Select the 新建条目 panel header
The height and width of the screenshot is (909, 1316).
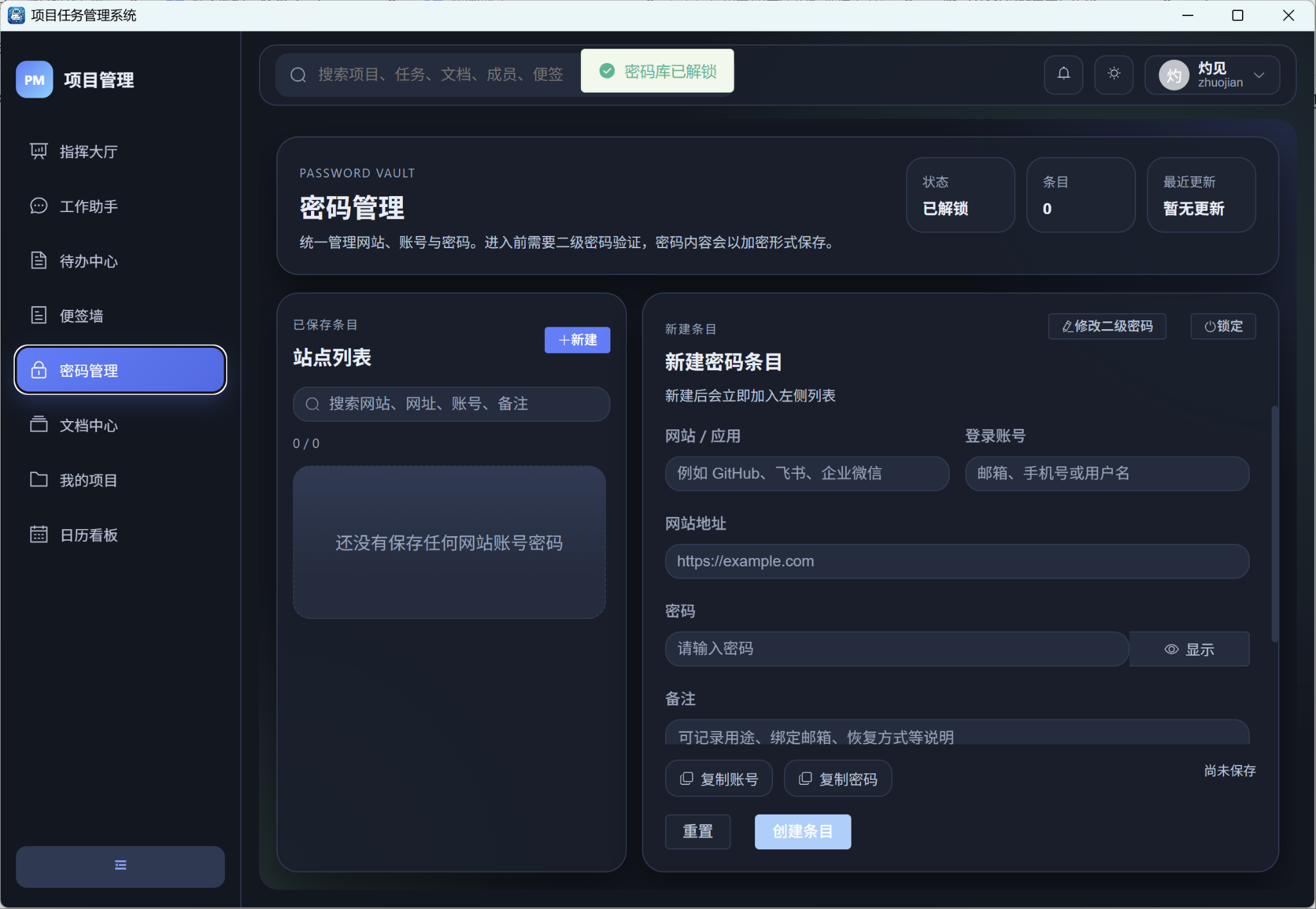pos(689,329)
